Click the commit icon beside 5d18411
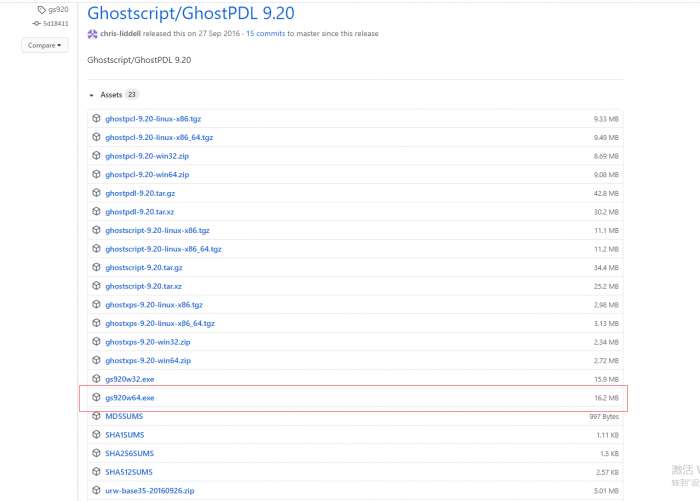This screenshot has width=700, height=501. (37, 24)
